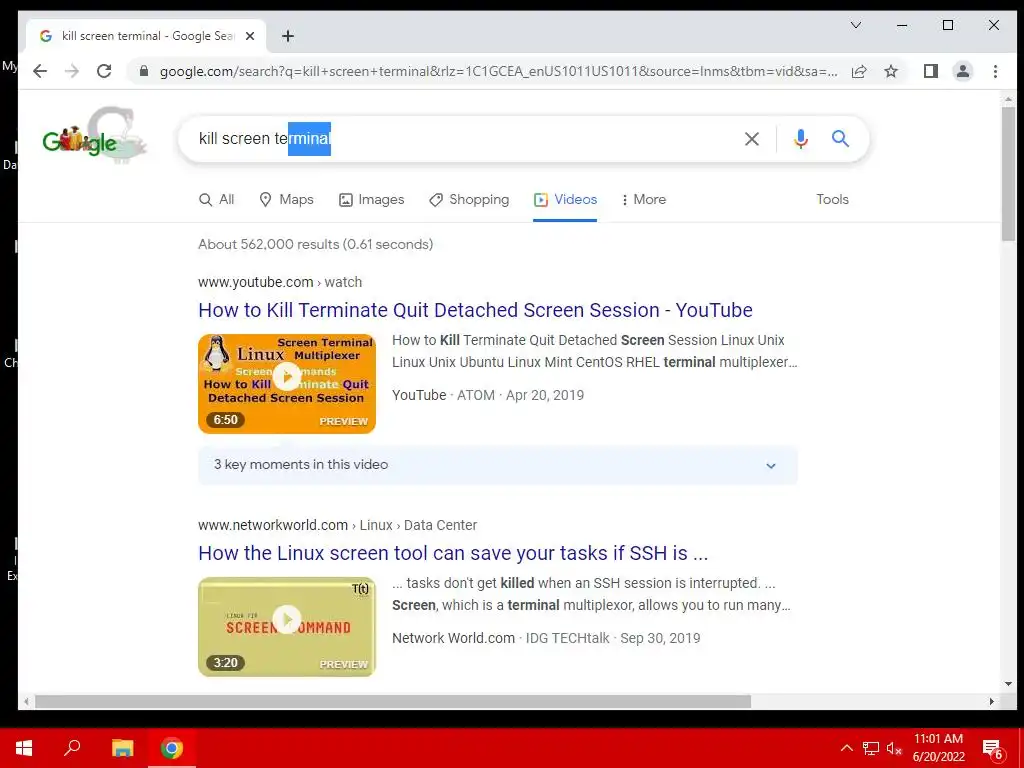Bookmark this page with the star icon
Screen dimensions: 1024x768
click(x=891, y=71)
